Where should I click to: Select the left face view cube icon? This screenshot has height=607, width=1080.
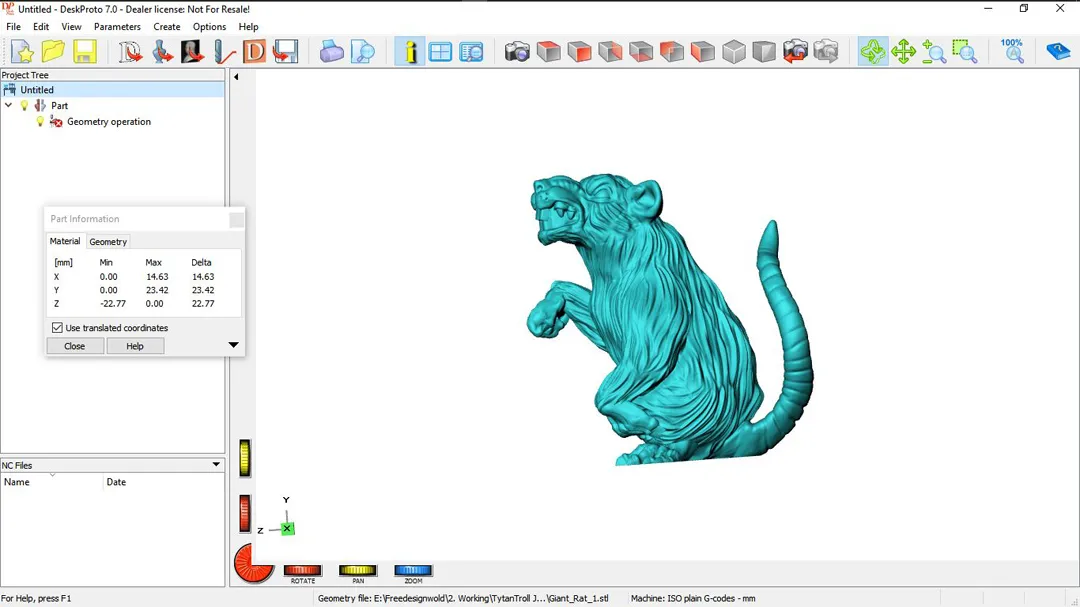click(672, 52)
